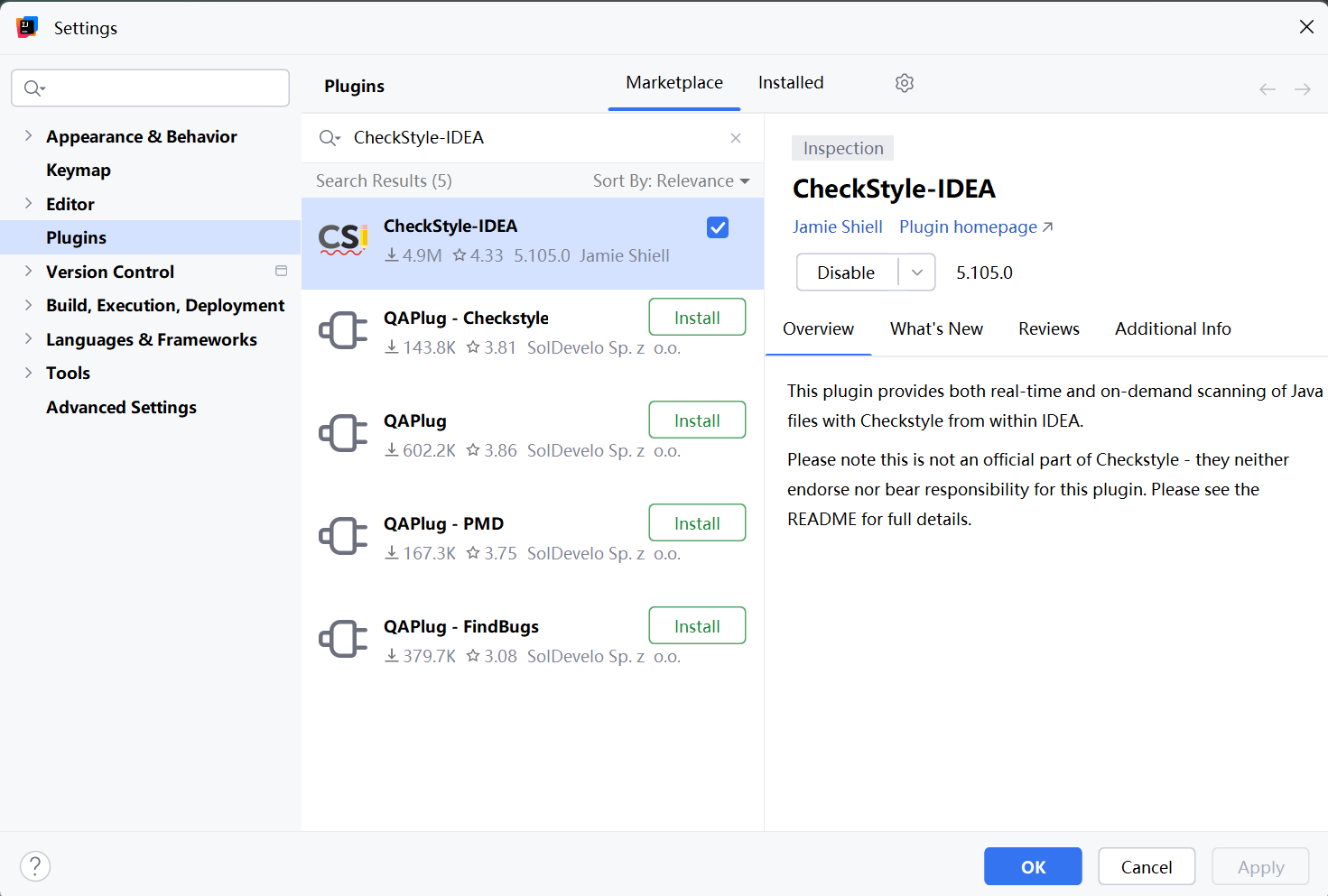Install QAPlug - Checkstyle plugin
Image resolution: width=1328 pixels, height=896 pixels.
click(697, 317)
